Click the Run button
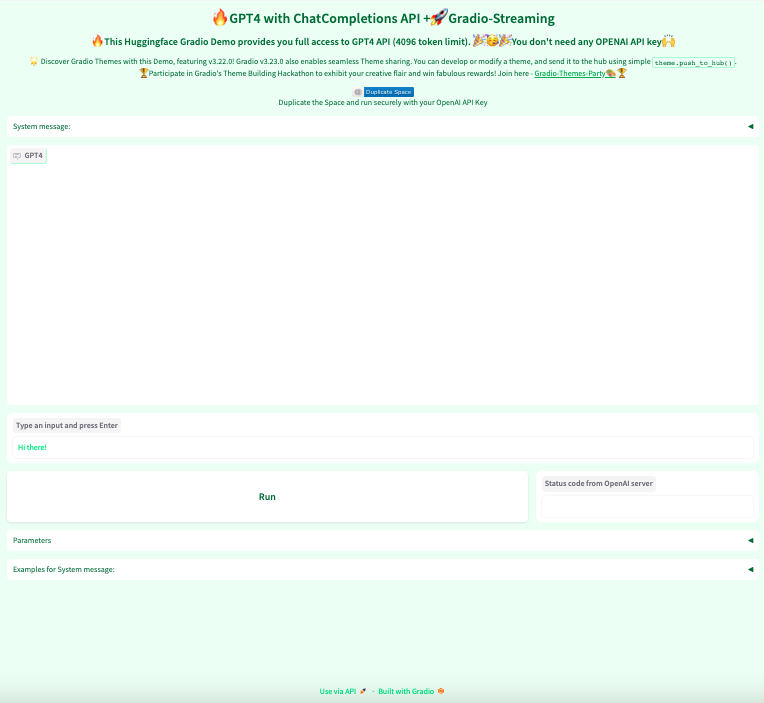 click(267, 496)
